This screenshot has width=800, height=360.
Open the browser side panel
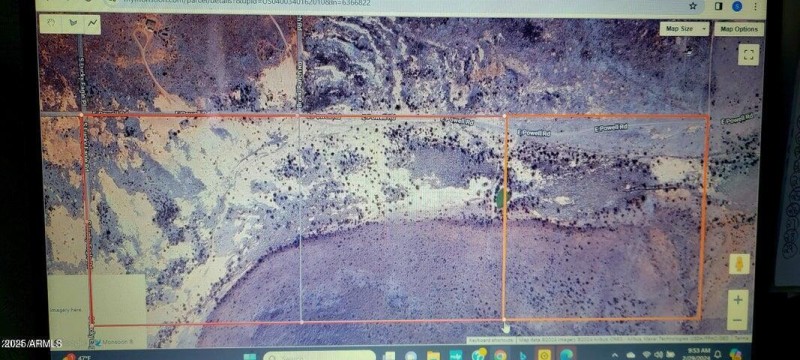tap(718, 6)
